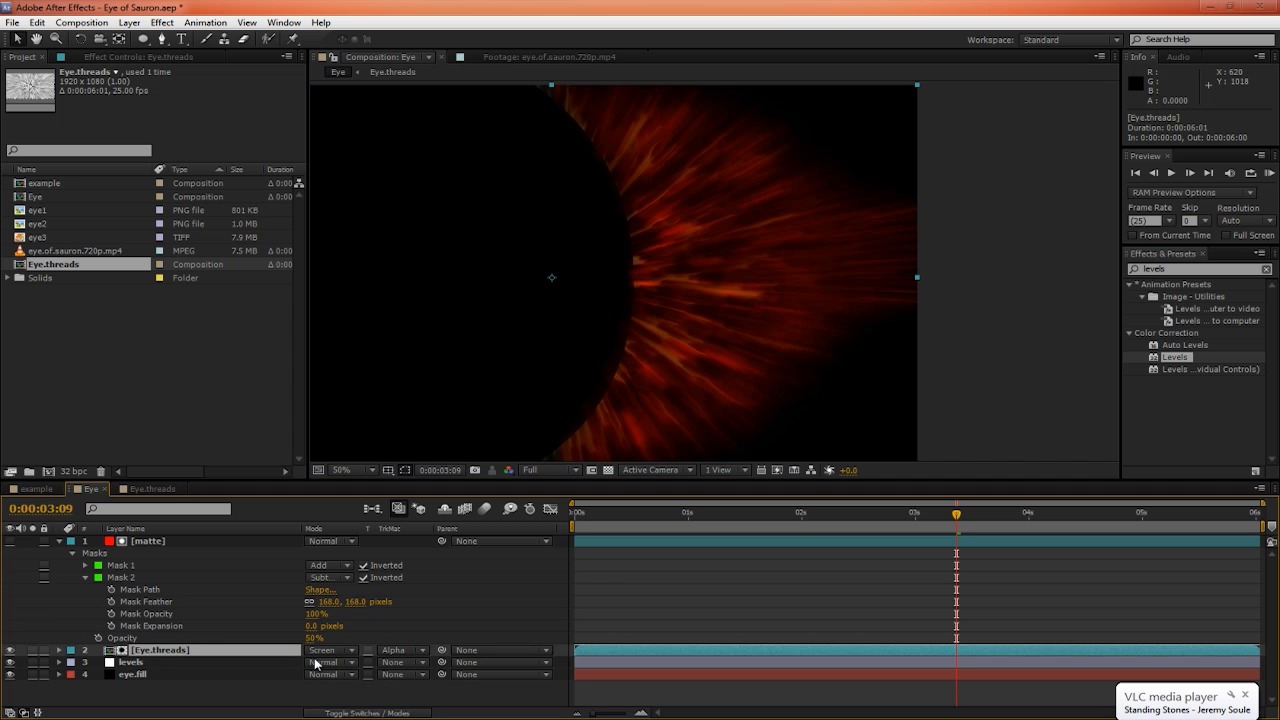1280x720 pixels.
Task: Hide the levels layer eye icon
Action: tap(10, 662)
